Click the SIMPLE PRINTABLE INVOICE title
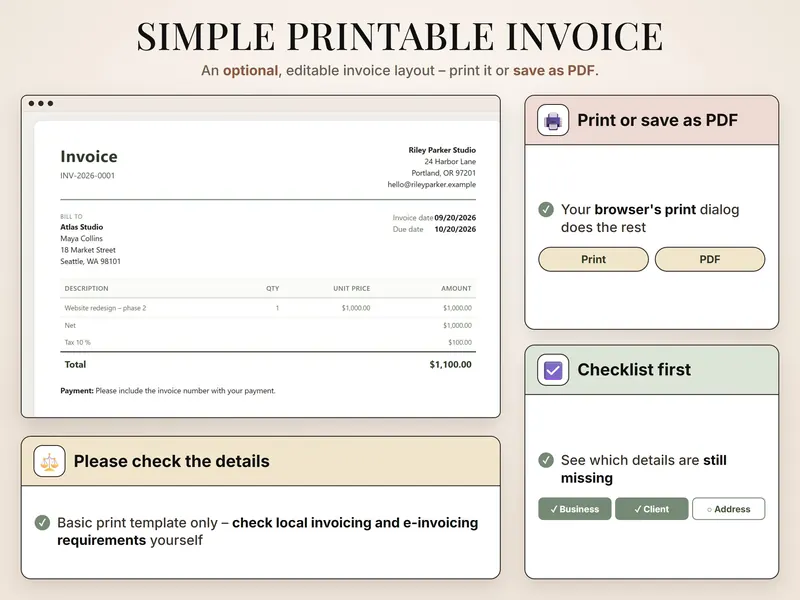 point(399,37)
